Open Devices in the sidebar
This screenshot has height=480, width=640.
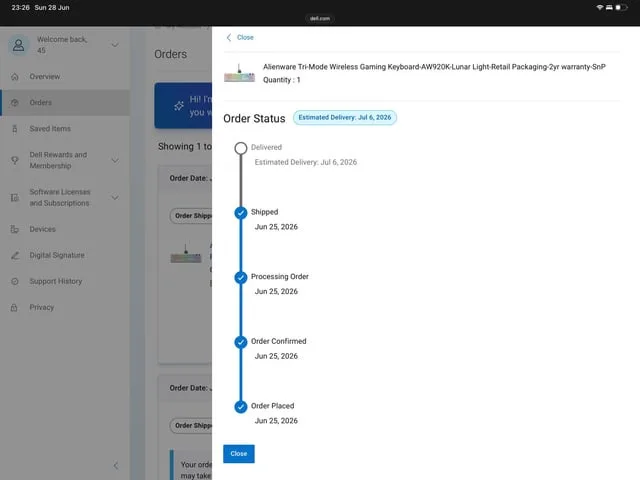[42, 229]
